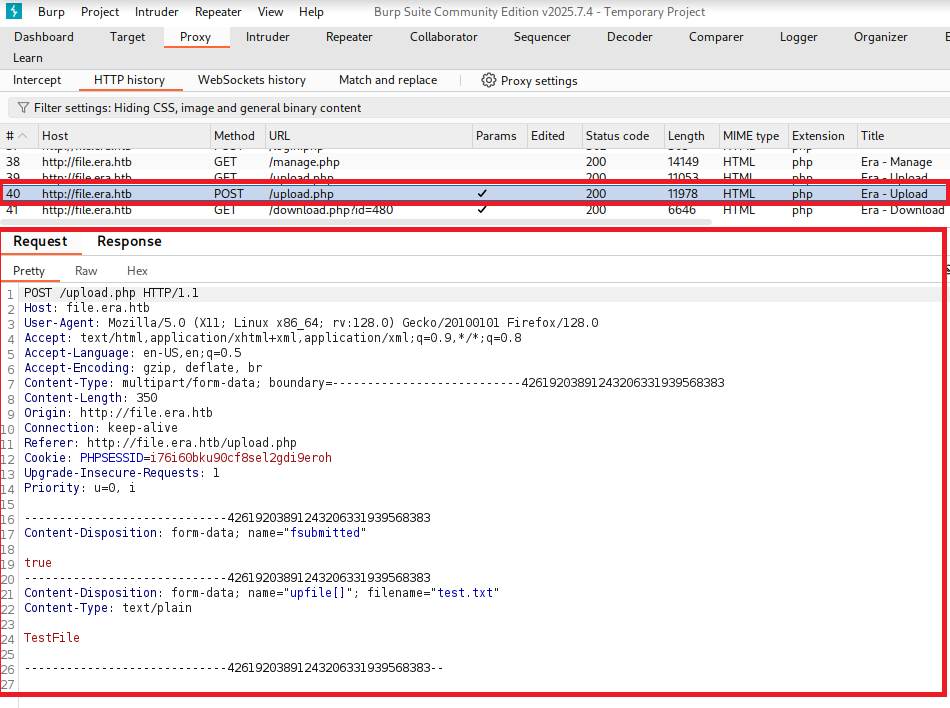Open the Project menu in the menu bar
Image resolution: width=950 pixels, height=708 pixels.
point(100,12)
